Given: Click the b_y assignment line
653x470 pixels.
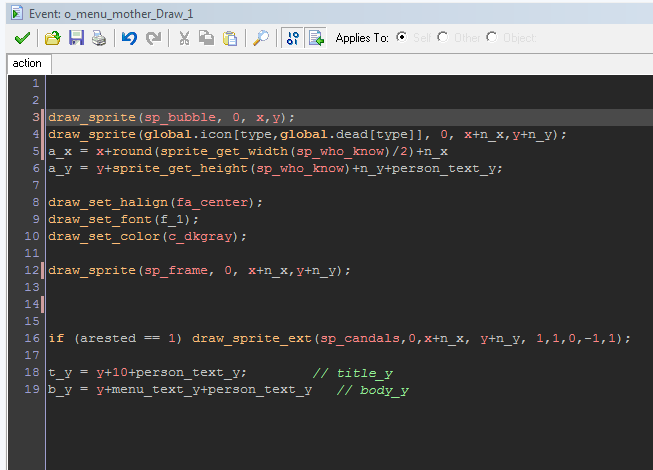Looking at the screenshot, I should click(180, 389).
